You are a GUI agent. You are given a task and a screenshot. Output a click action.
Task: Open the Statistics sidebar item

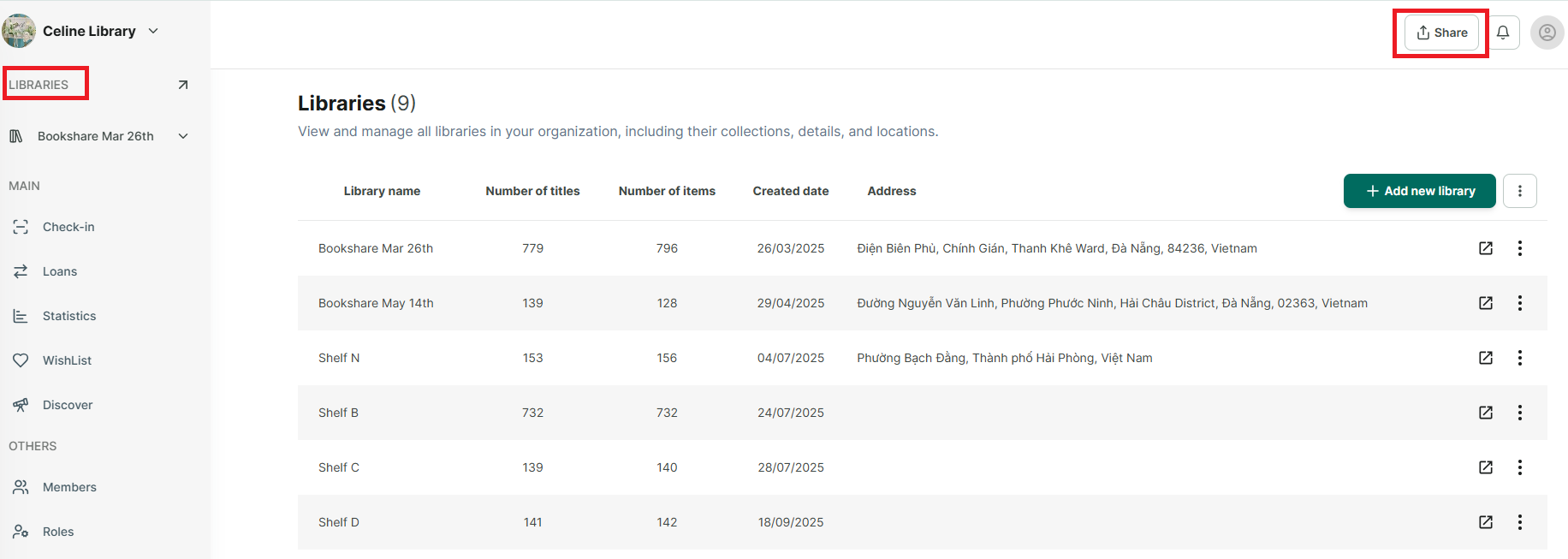69,316
